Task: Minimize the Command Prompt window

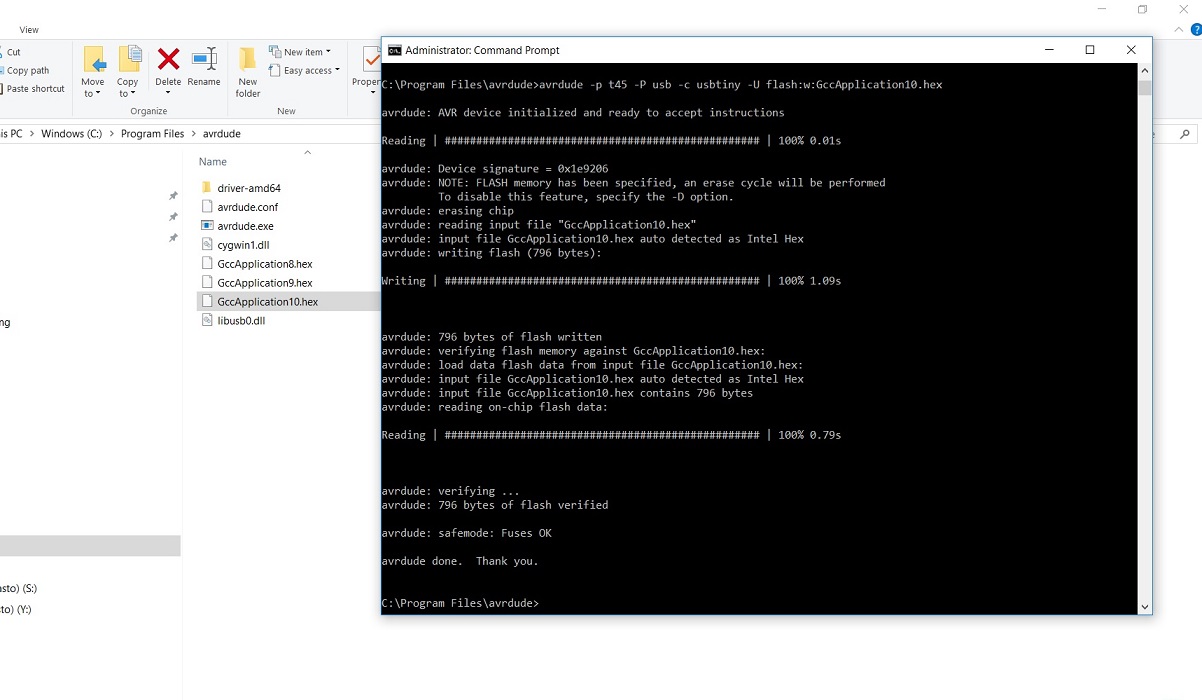Action: [x=1049, y=50]
